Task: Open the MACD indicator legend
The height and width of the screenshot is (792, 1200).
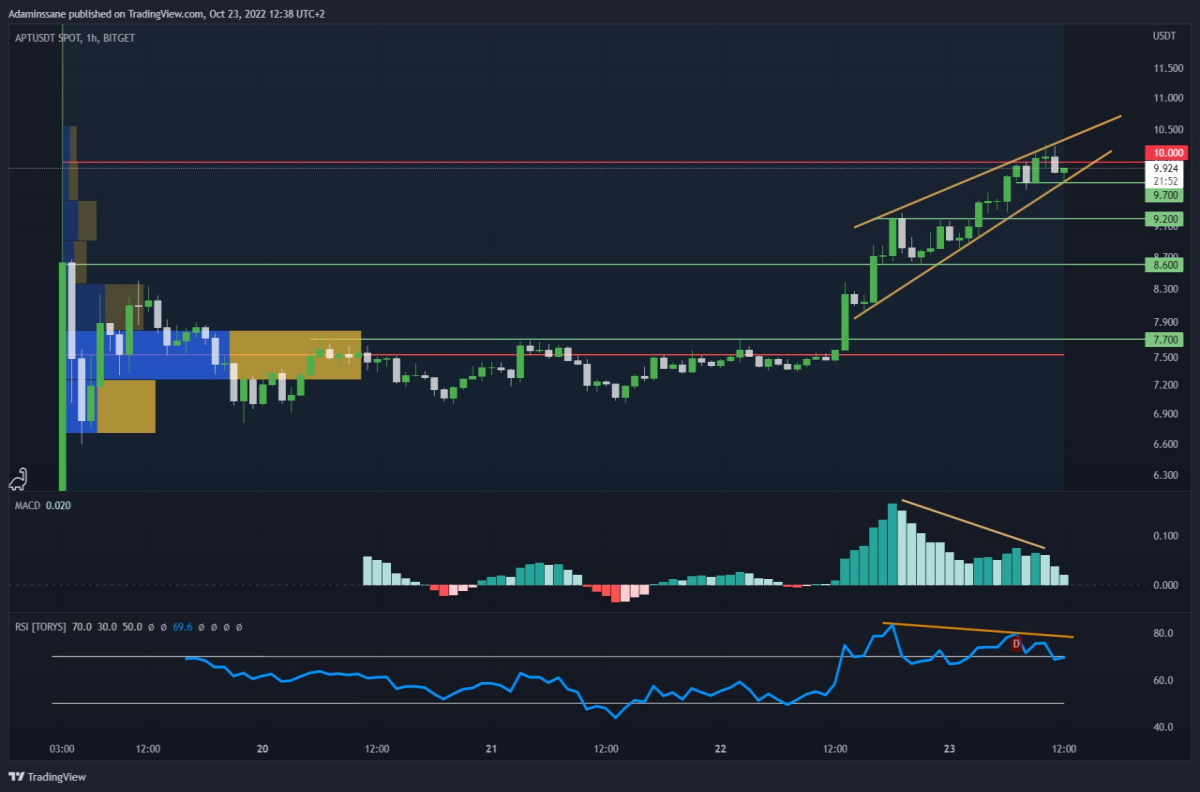Action: tap(38, 505)
